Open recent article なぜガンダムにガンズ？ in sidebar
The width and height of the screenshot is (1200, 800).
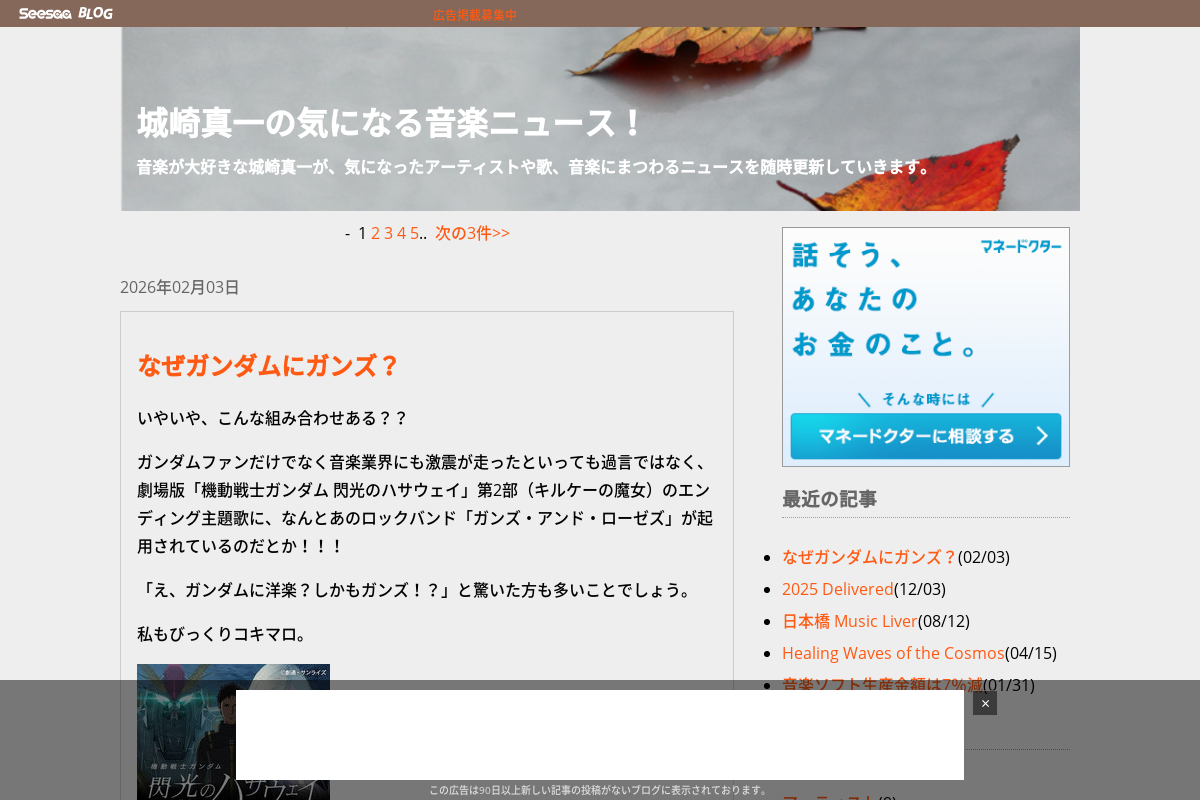[870, 557]
